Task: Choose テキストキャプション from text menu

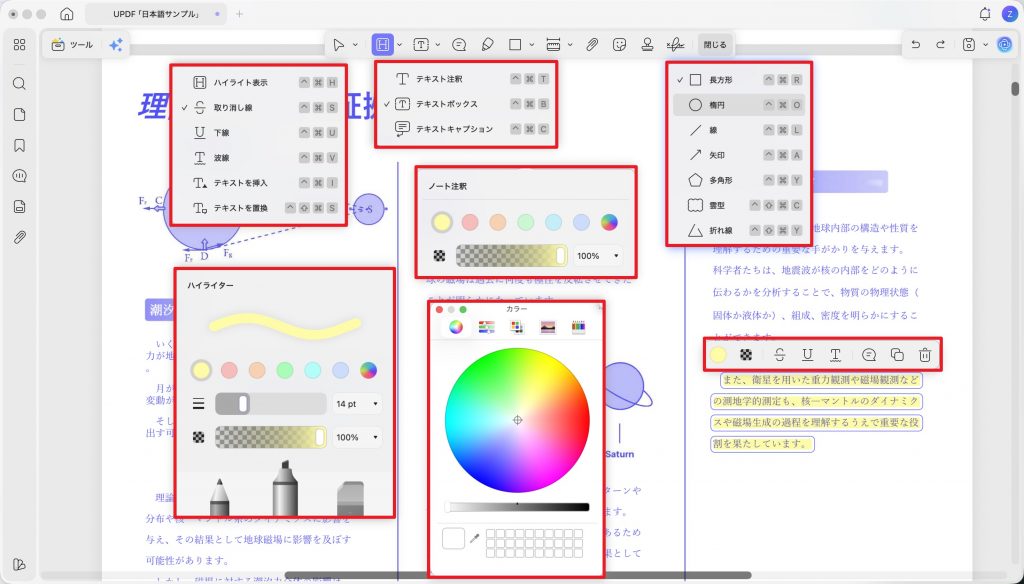Action: (466, 129)
